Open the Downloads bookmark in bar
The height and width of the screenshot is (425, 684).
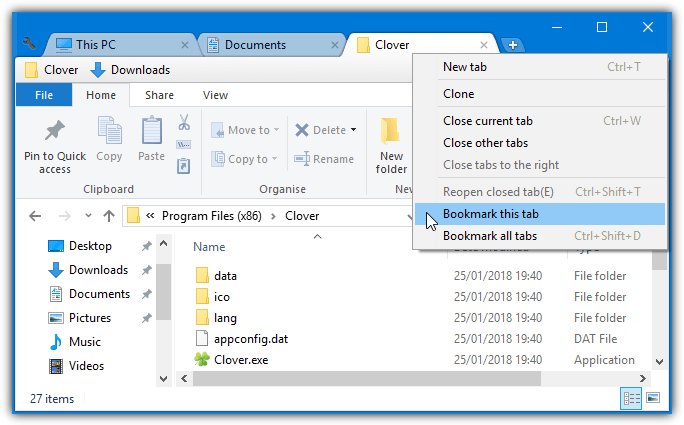(x=130, y=70)
